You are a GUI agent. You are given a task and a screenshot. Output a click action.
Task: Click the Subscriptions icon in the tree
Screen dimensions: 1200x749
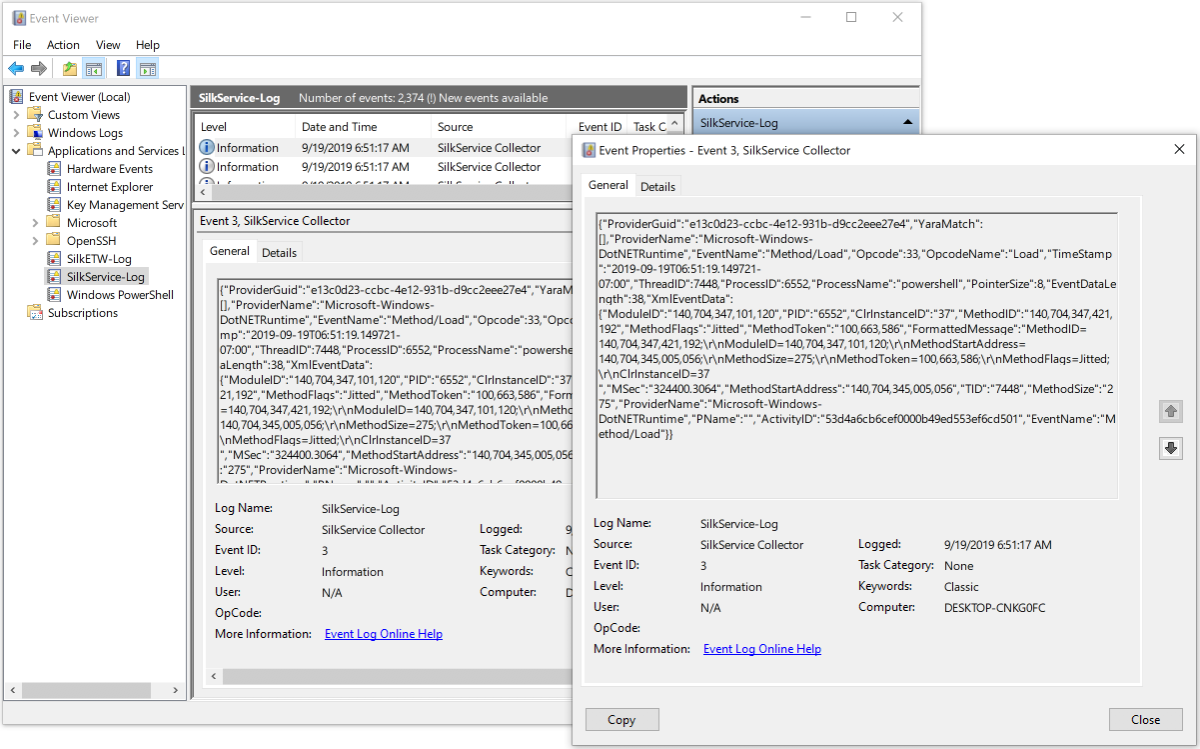[36, 313]
